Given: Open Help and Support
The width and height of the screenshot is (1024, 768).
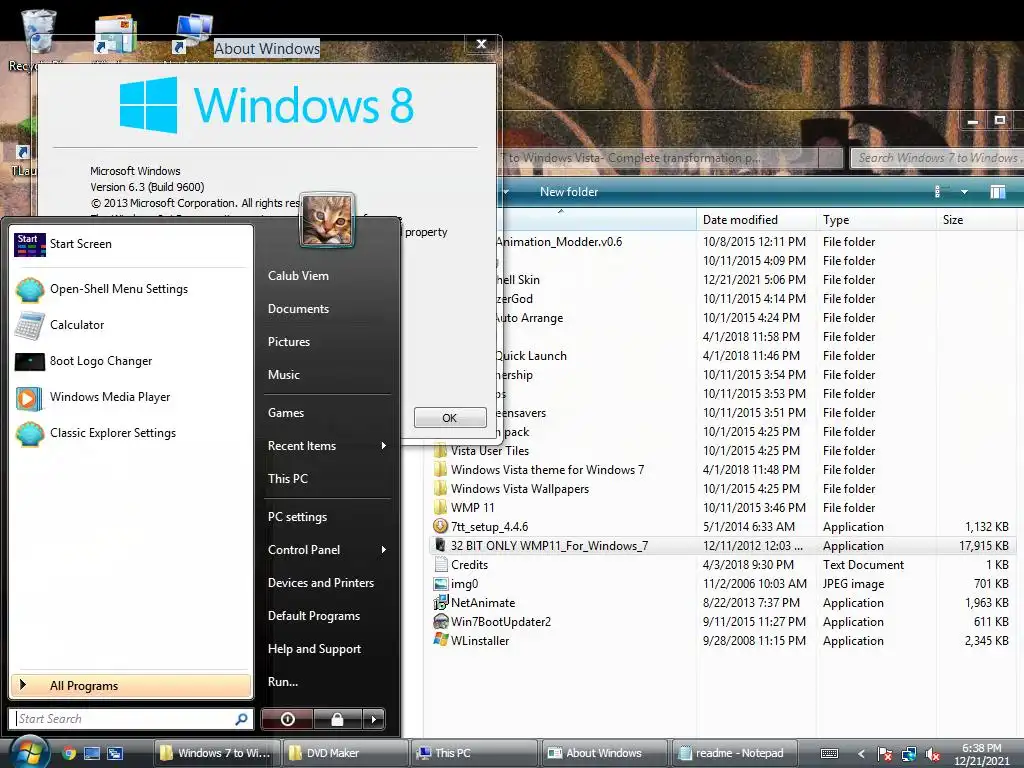Looking at the screenshot, I should pos(314,648).
